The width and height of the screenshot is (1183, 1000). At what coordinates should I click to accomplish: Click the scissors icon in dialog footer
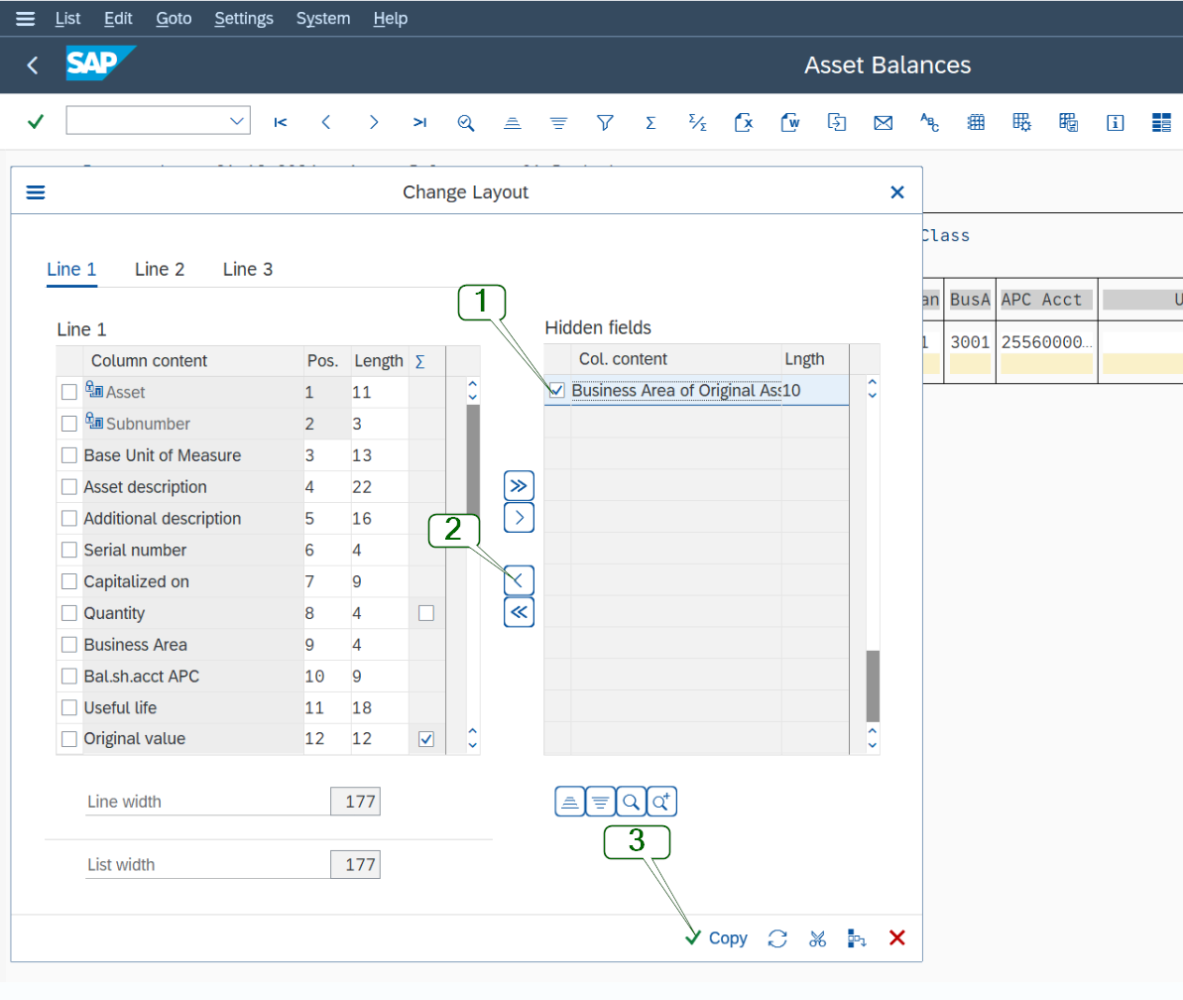(x=818, y=938)
